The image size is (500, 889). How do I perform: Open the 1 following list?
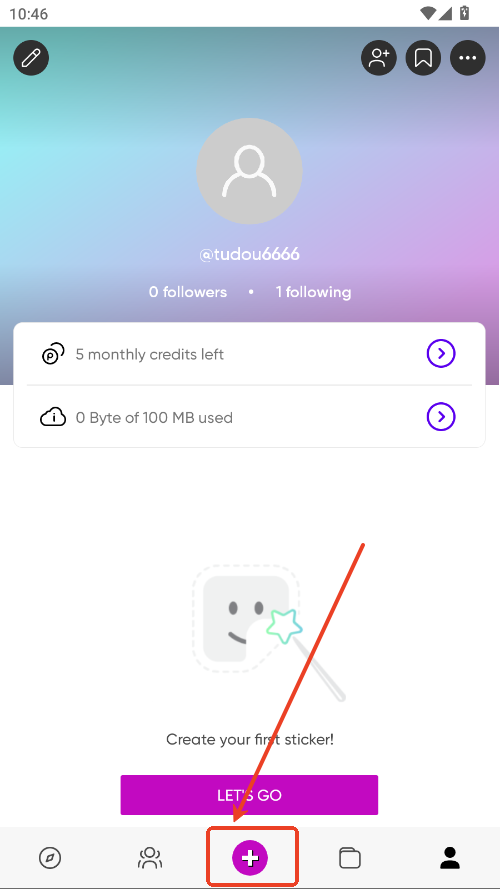point(313,292)
